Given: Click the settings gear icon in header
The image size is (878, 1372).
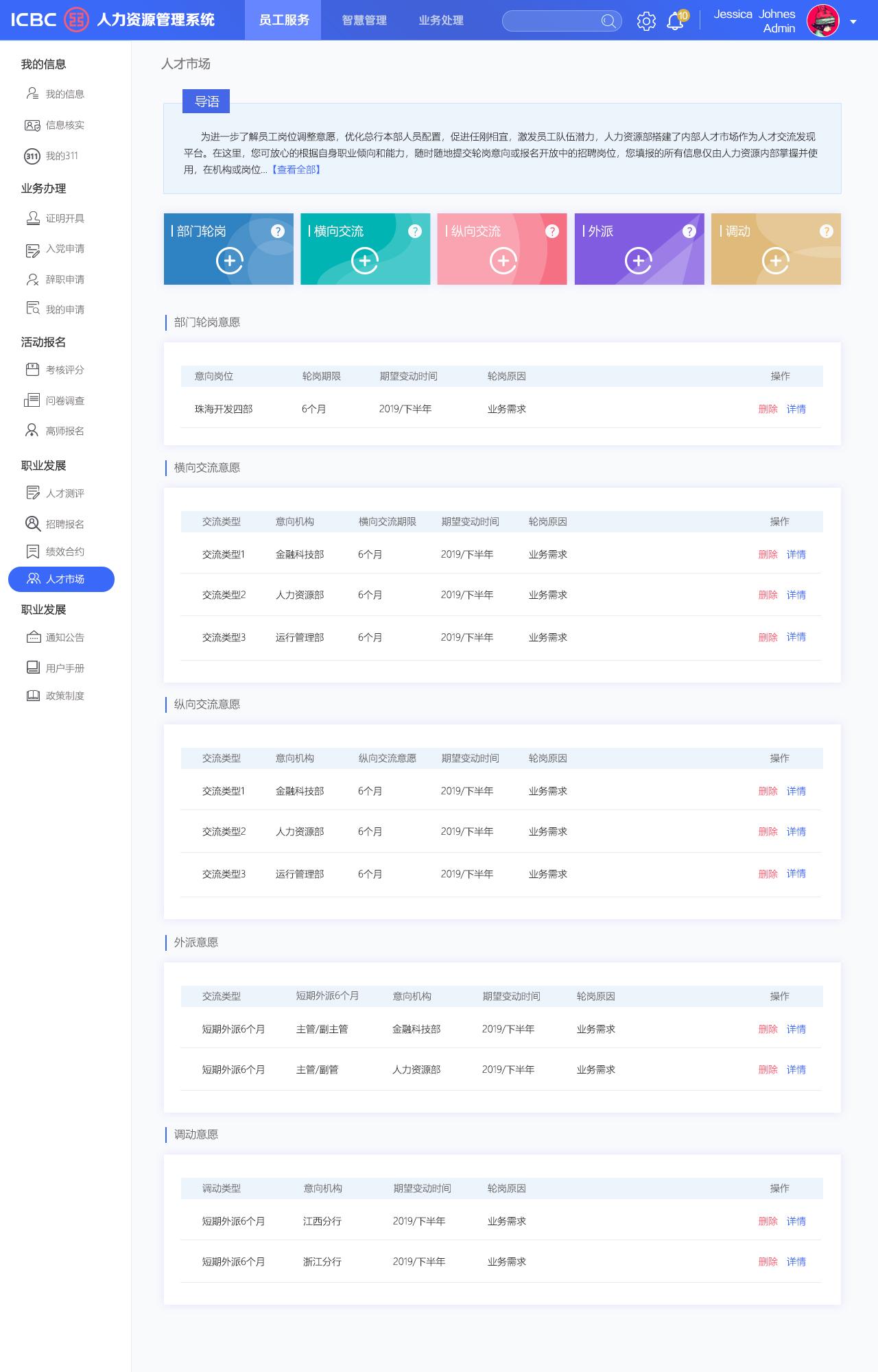Looking at the screenshot, I should coord(646,21).
